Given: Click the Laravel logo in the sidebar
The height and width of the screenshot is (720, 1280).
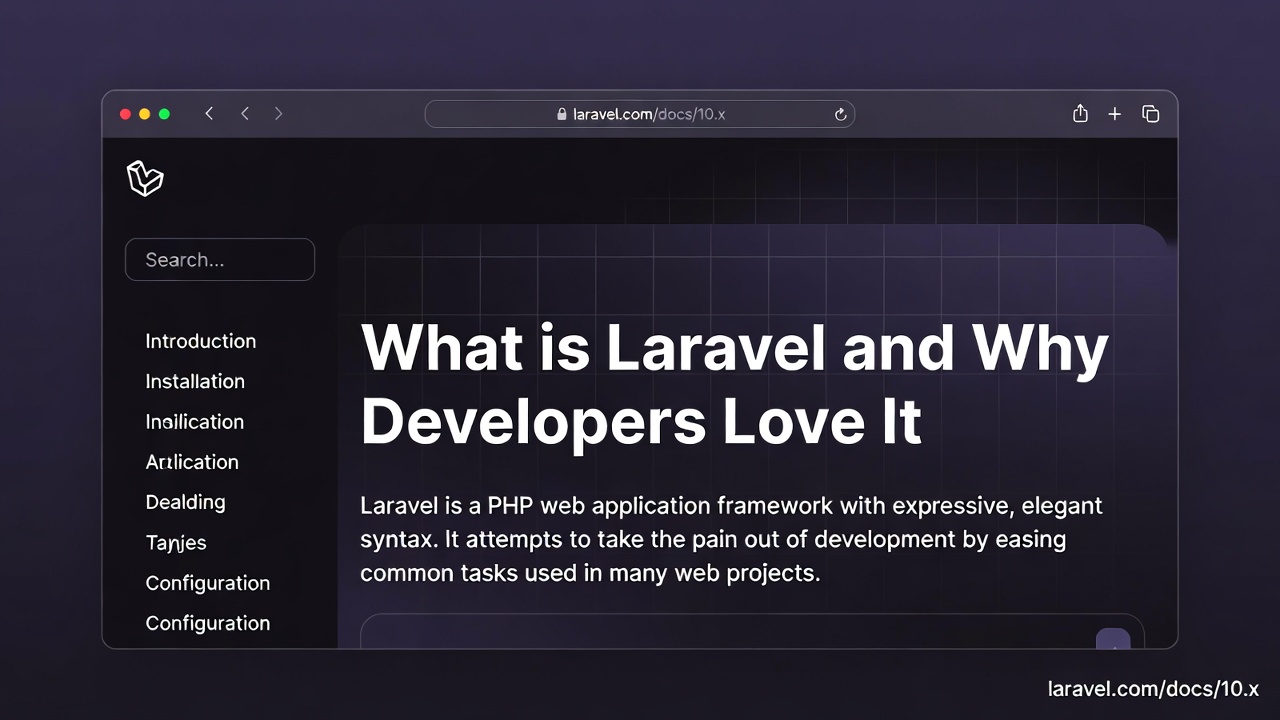Looking at the screenshot, I should 145,179.
